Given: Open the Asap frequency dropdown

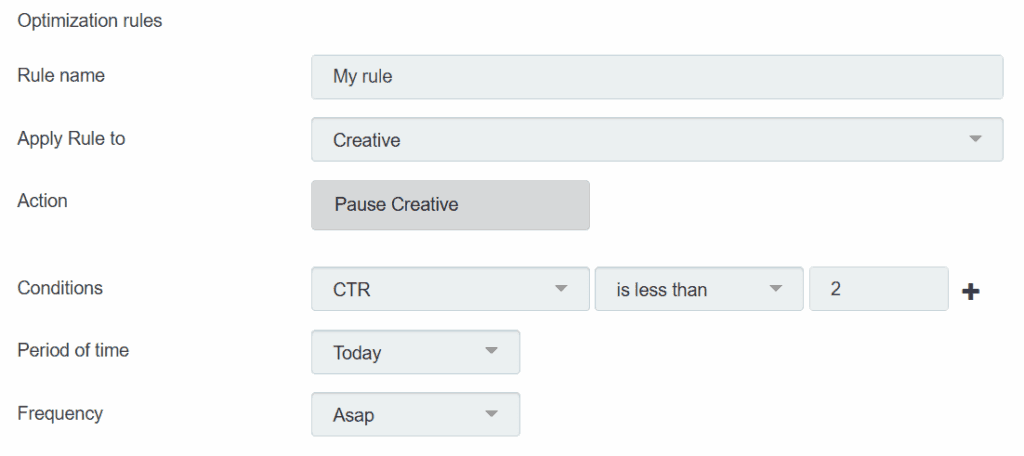Looking at the screenshot, I should point(415,414).
